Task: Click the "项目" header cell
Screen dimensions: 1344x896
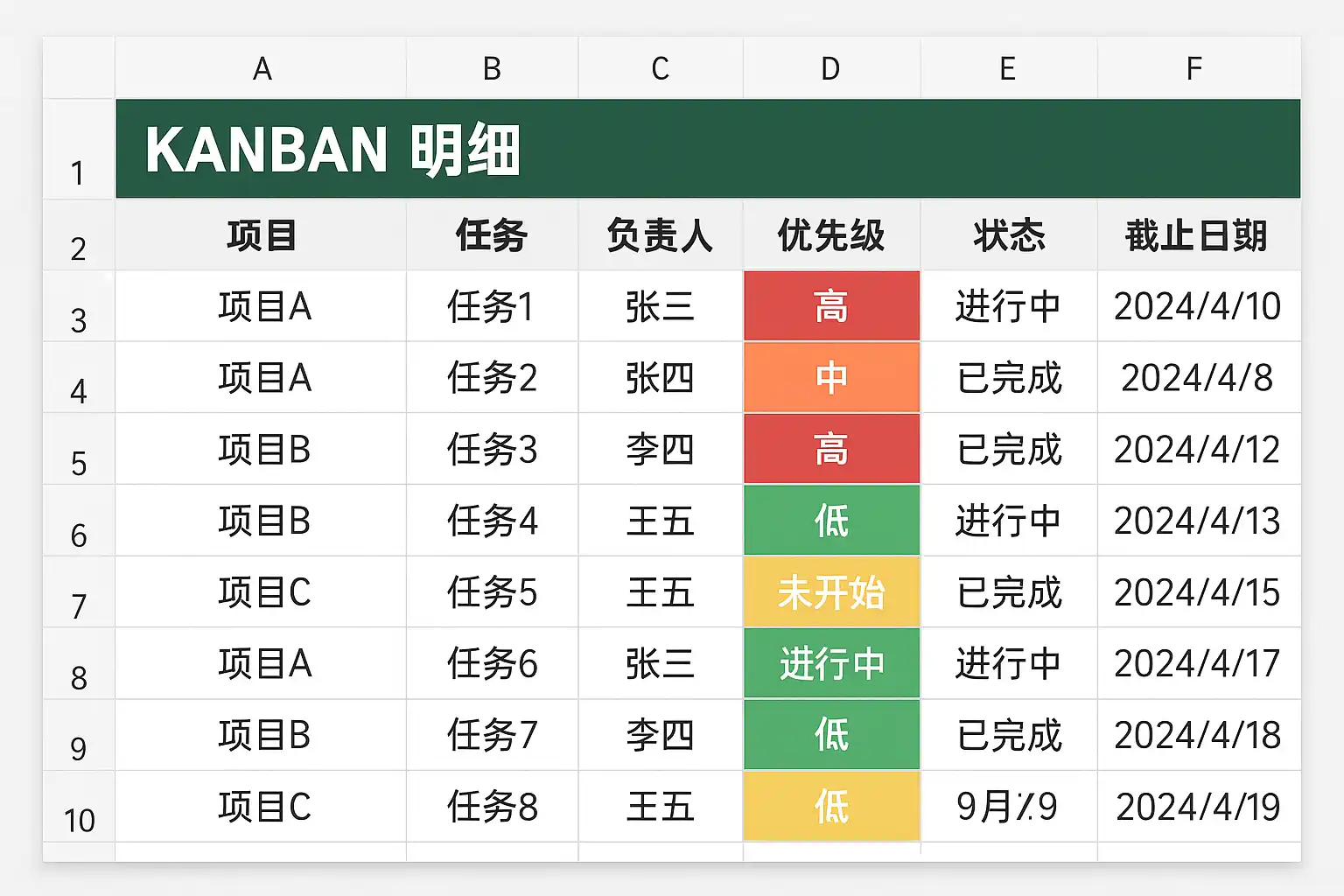Action: 261,235
